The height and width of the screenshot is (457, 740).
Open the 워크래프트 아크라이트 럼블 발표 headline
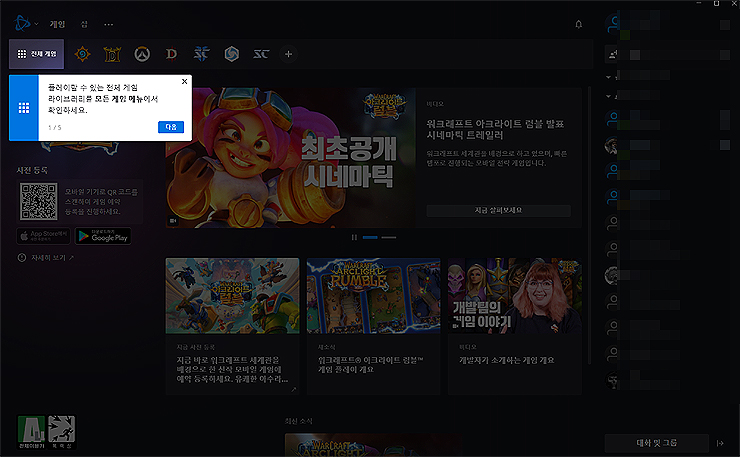coord(495,129)
